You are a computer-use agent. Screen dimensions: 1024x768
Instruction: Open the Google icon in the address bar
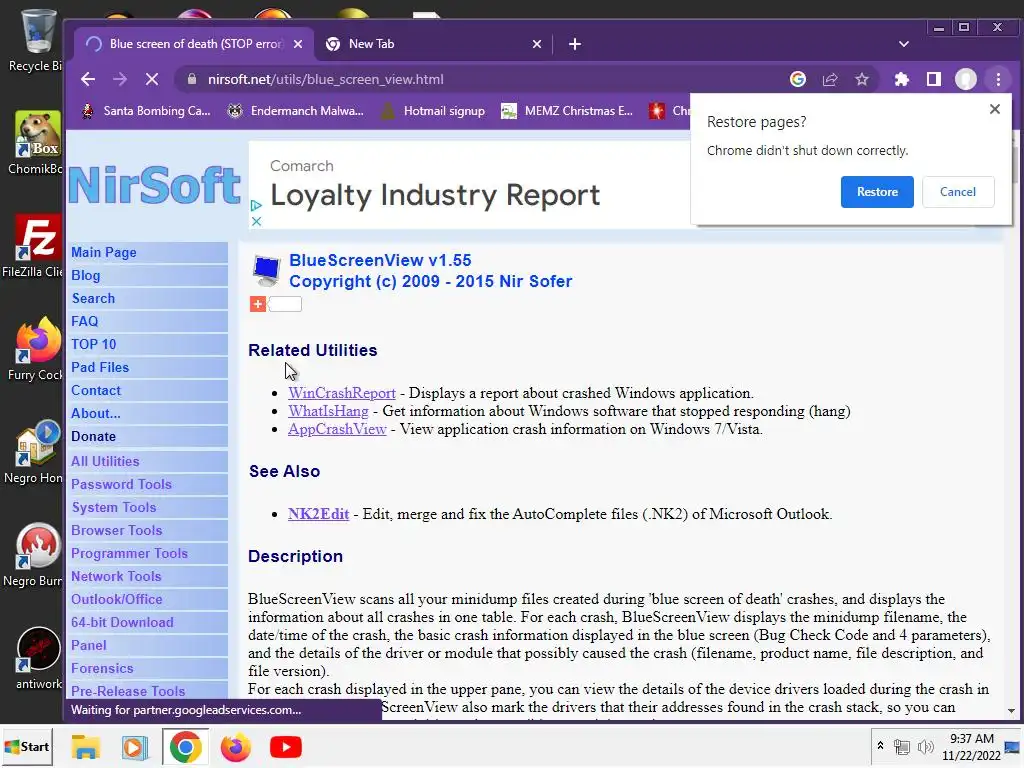pos(797,79)
